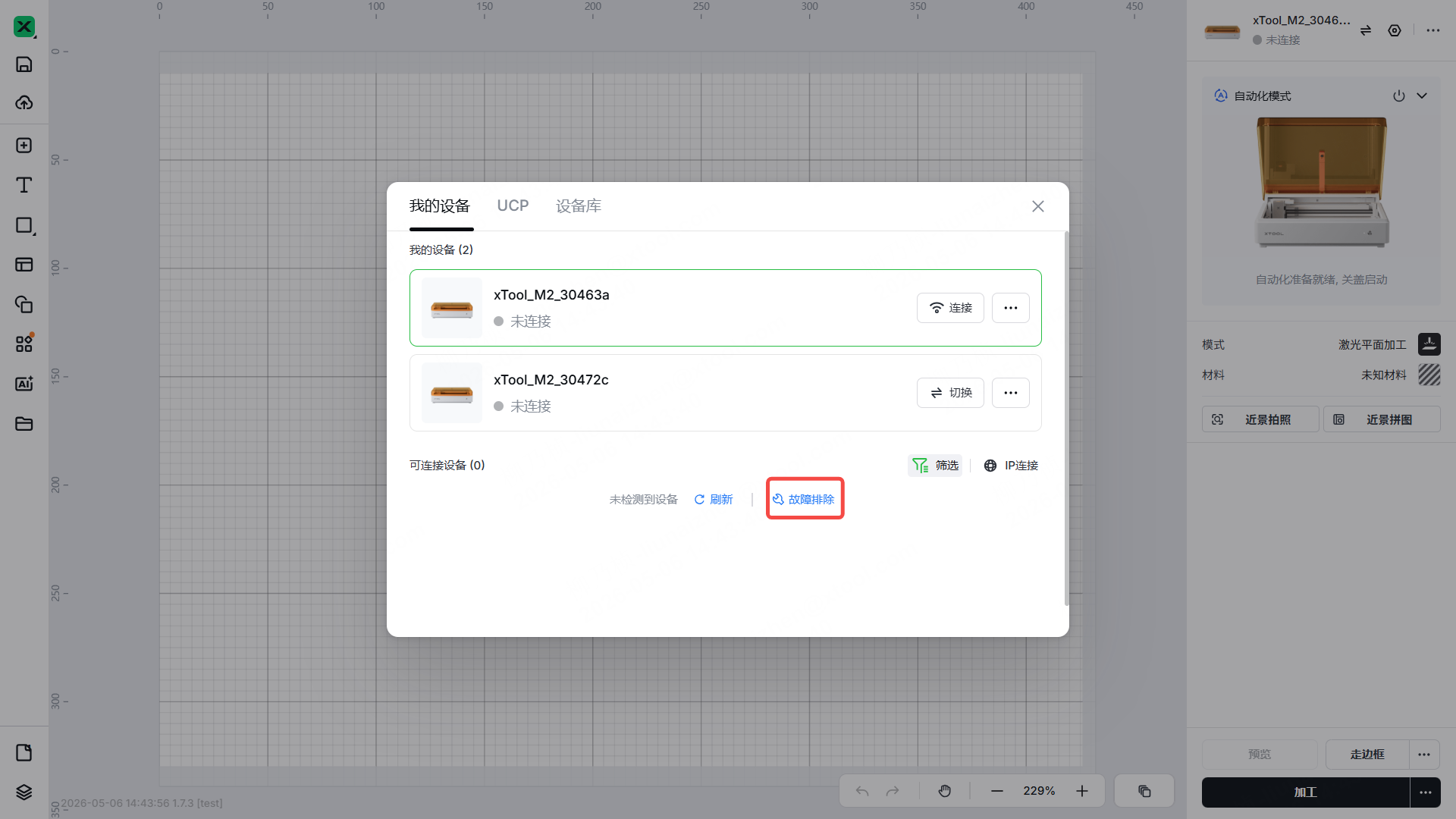Open the AI image tool

[x=24, y=384]
